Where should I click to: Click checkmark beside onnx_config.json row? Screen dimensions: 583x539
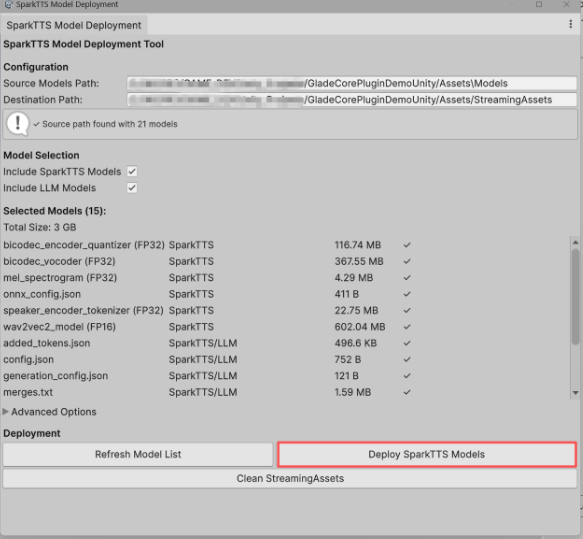[407, 294]
